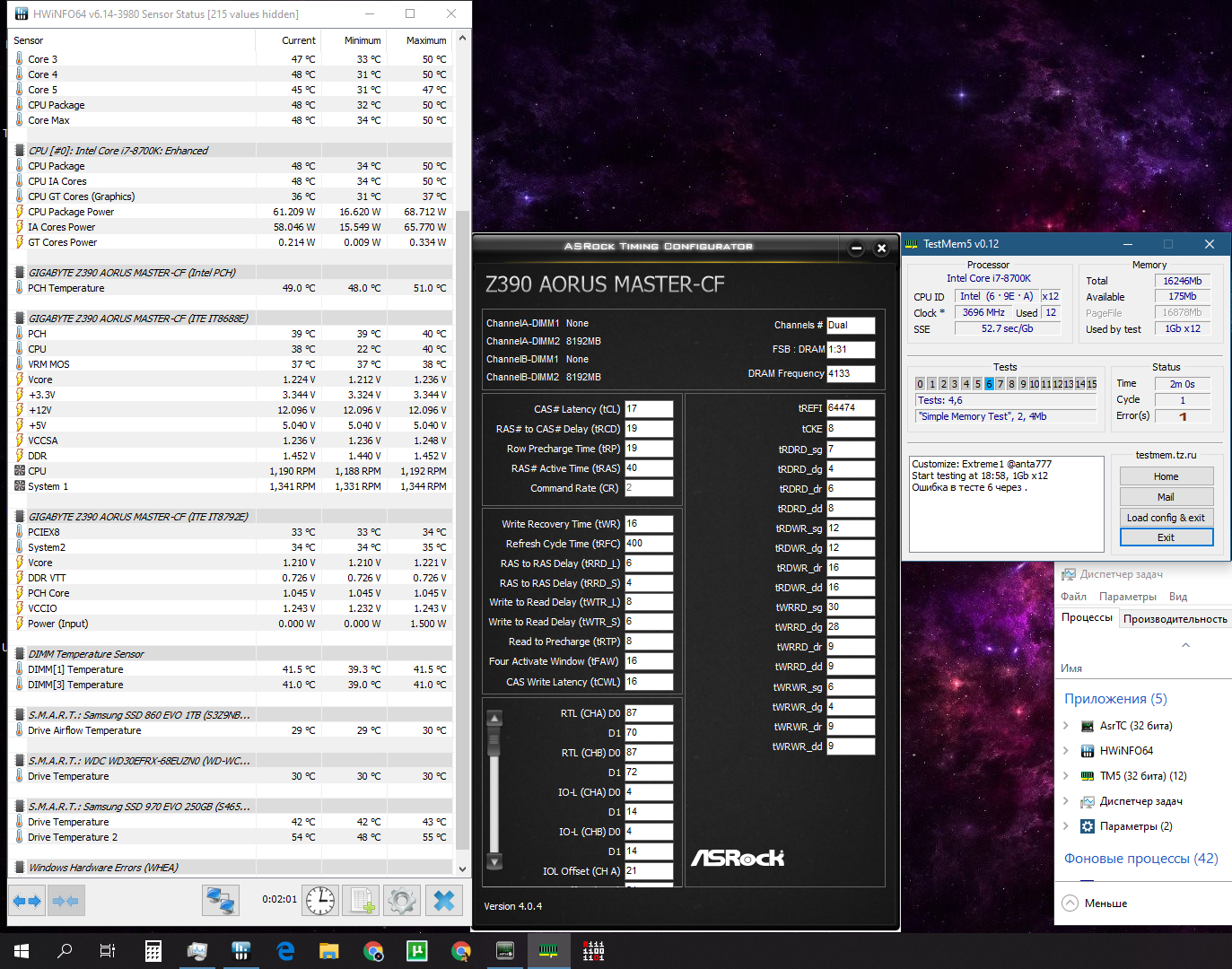Select test number 6 box in TestMem5
The image size is (1232, 969).
989,384
